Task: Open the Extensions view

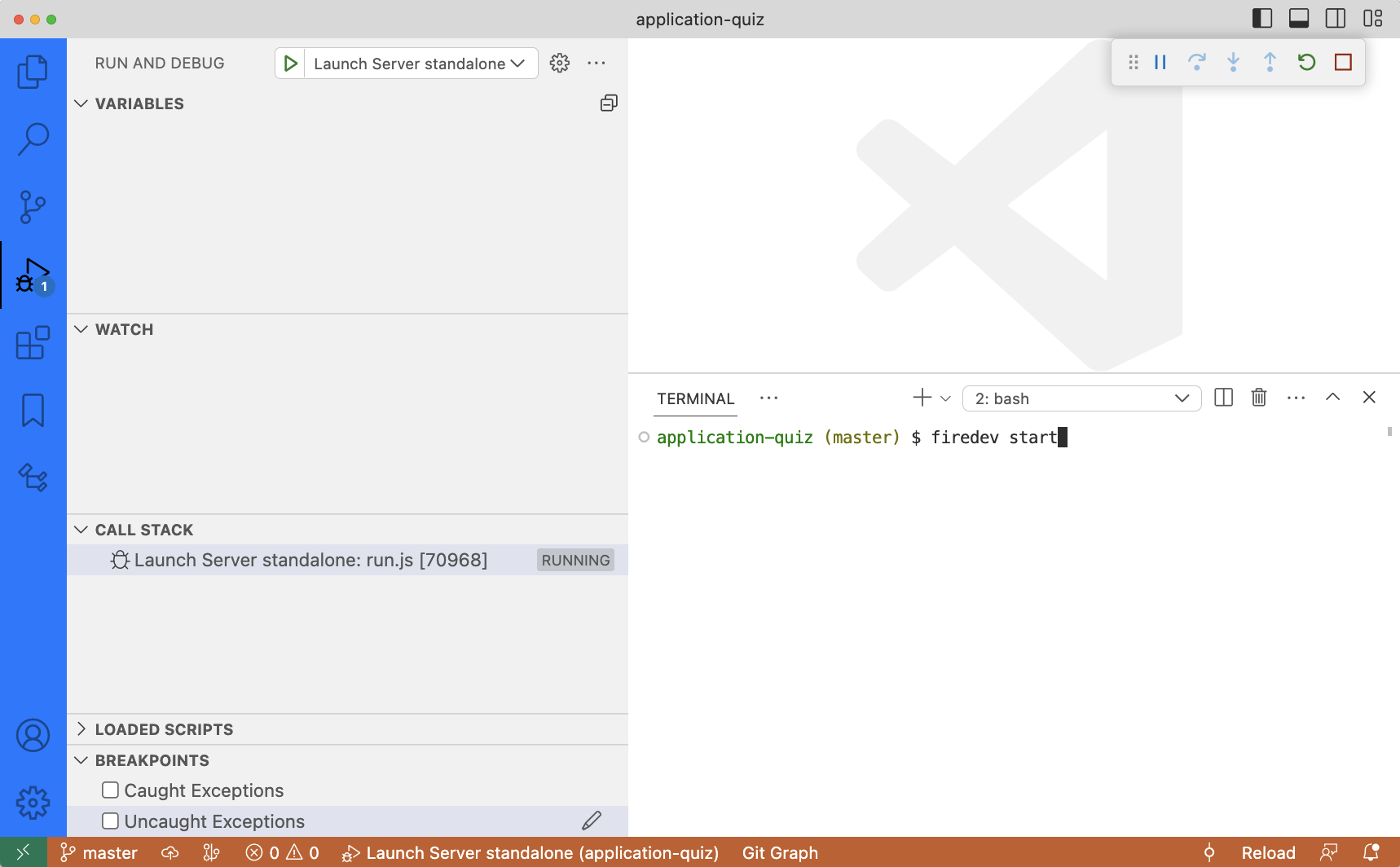Action: pos(33,343)
